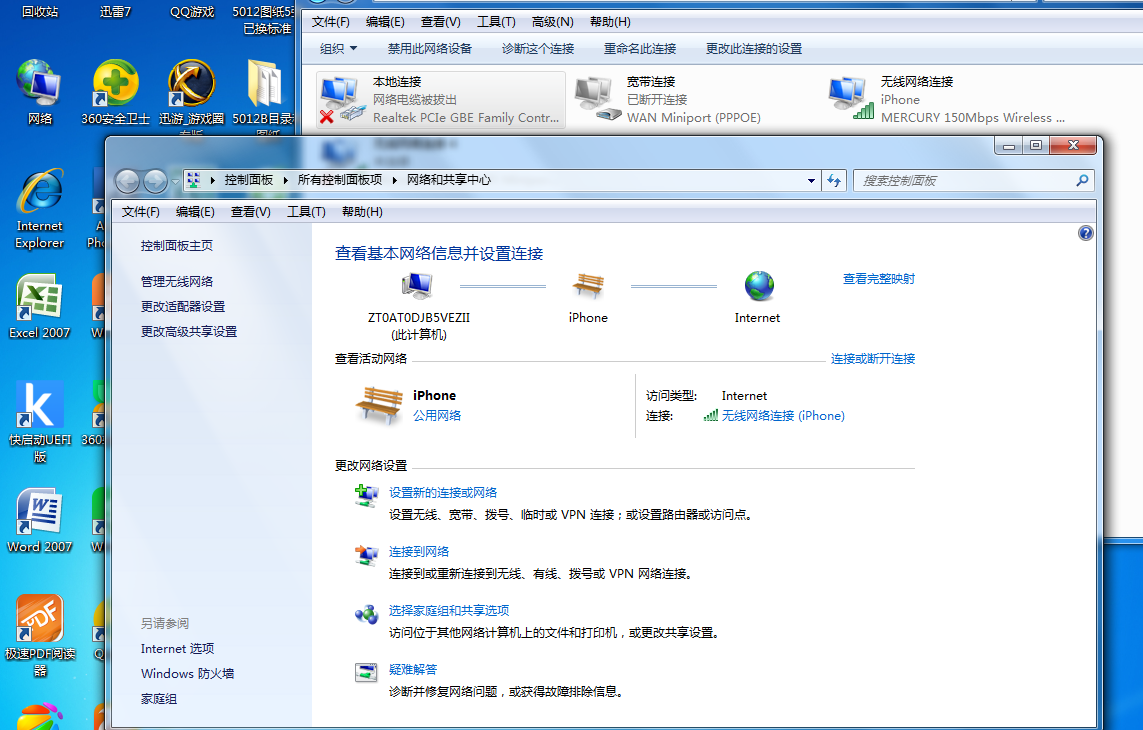
Task: Select 本地连接 adapter icon in back window
Action: click(x=340, y=100)
